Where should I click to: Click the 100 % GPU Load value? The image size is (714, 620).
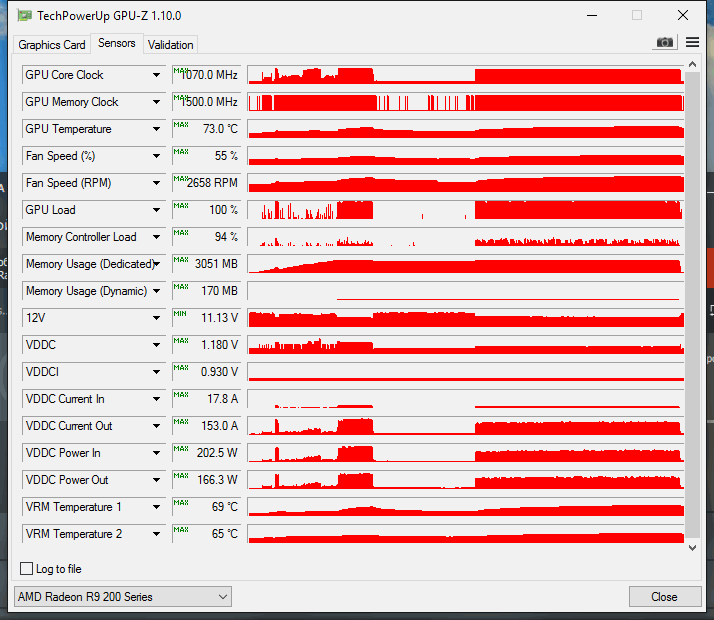[207, 210]
